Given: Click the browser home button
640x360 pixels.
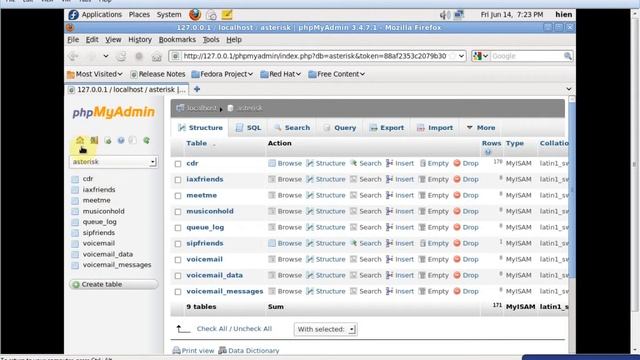Looking at the screenshot, I should click(x=157, y=57).
